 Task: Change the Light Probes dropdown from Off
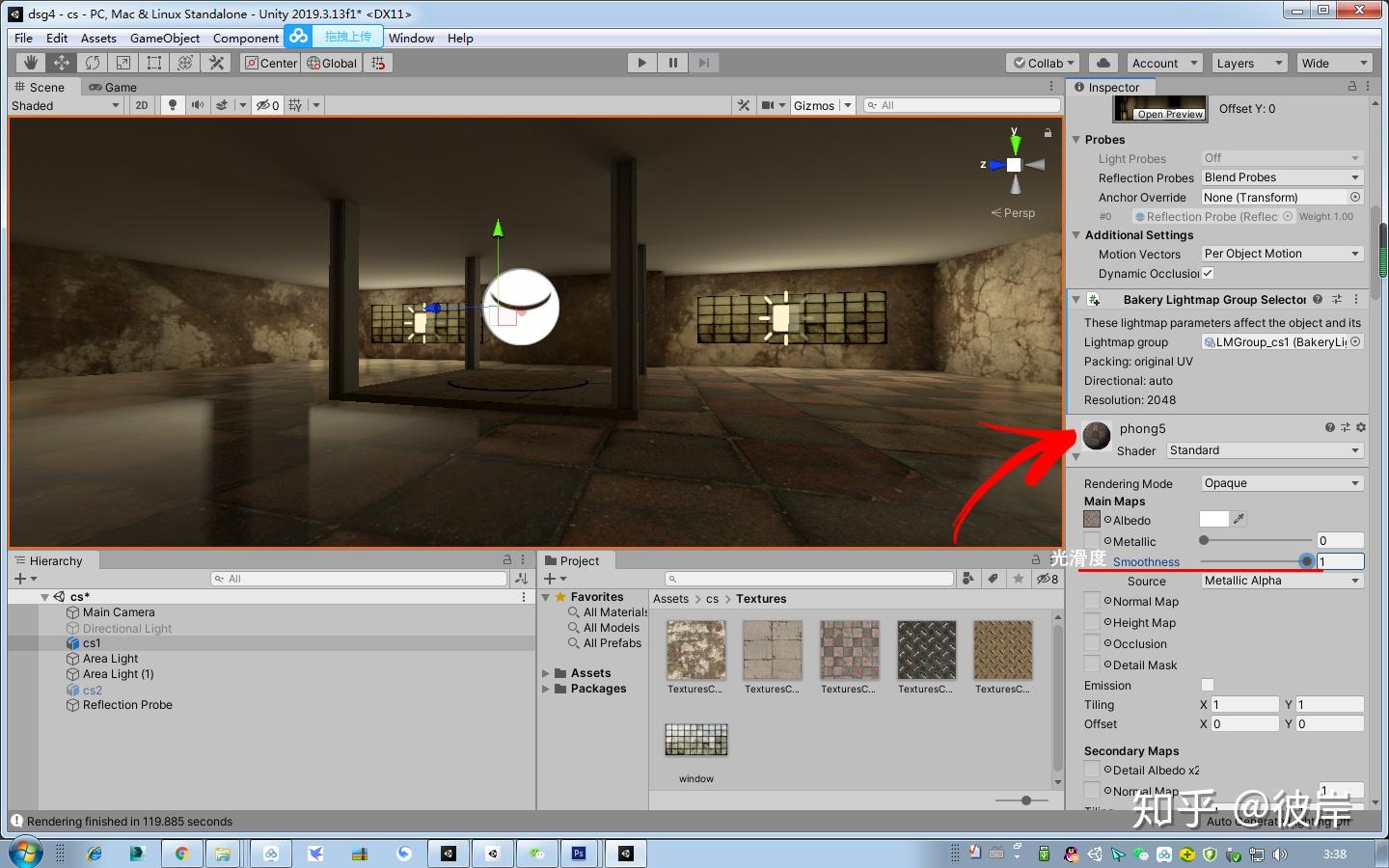pyautogui.click(x=1281, y=157)
